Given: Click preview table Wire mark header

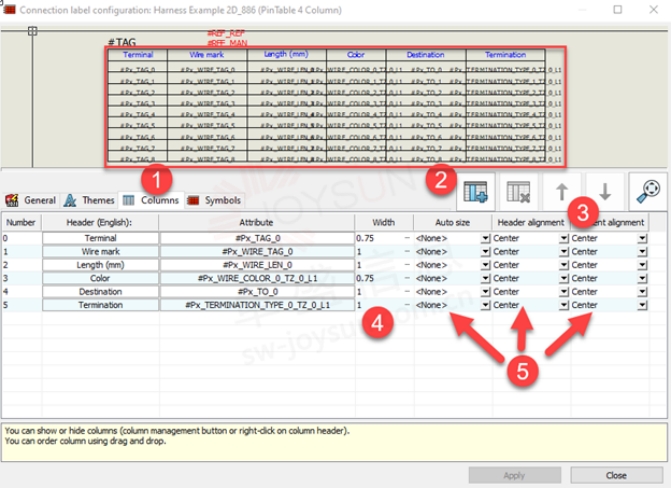Looking at the screenshot, I should [207, 55].
